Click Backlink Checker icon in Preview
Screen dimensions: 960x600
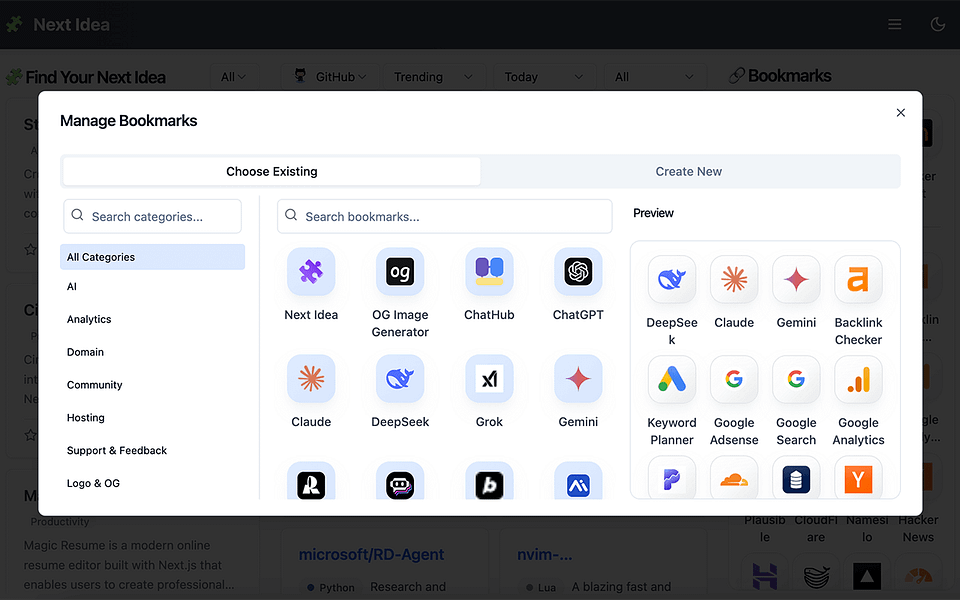(858, 279)
